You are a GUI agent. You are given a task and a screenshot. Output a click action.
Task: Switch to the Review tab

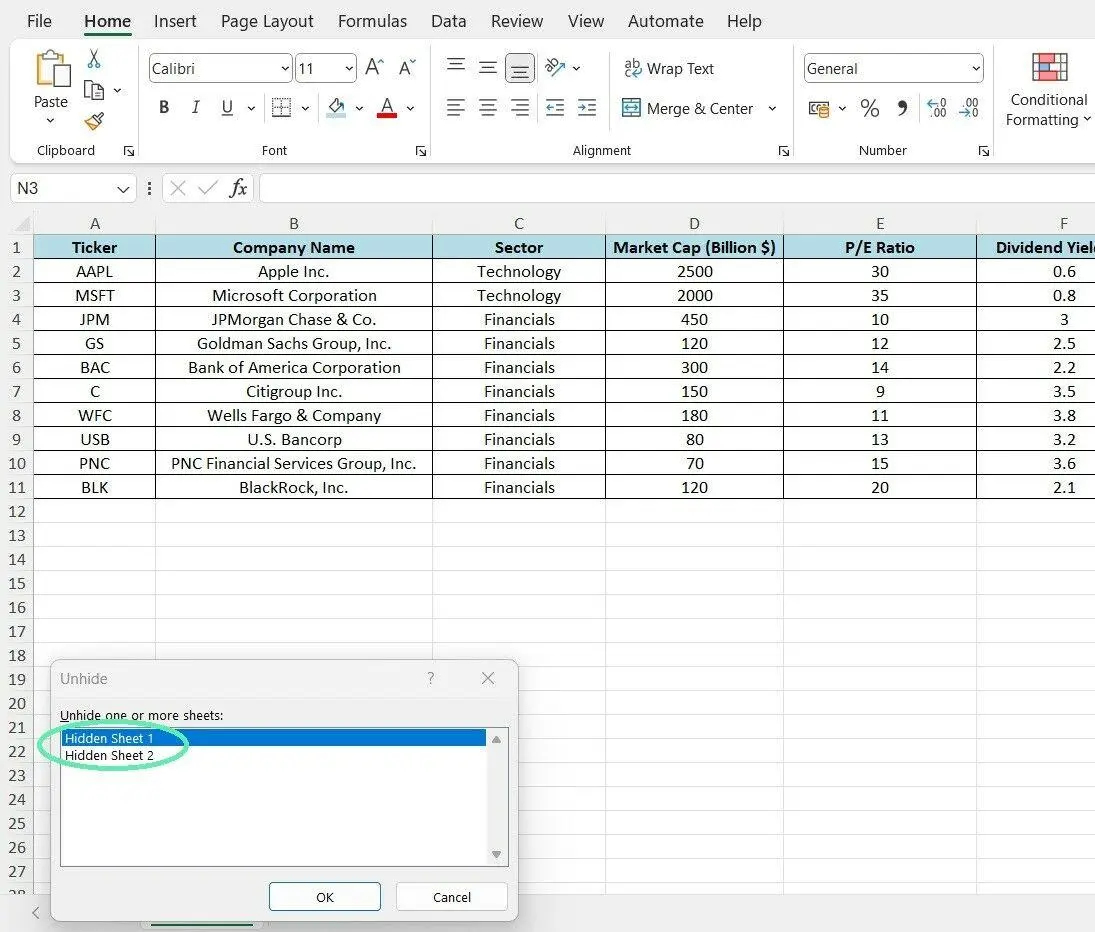pyautogui.click(x=517, y=21)
